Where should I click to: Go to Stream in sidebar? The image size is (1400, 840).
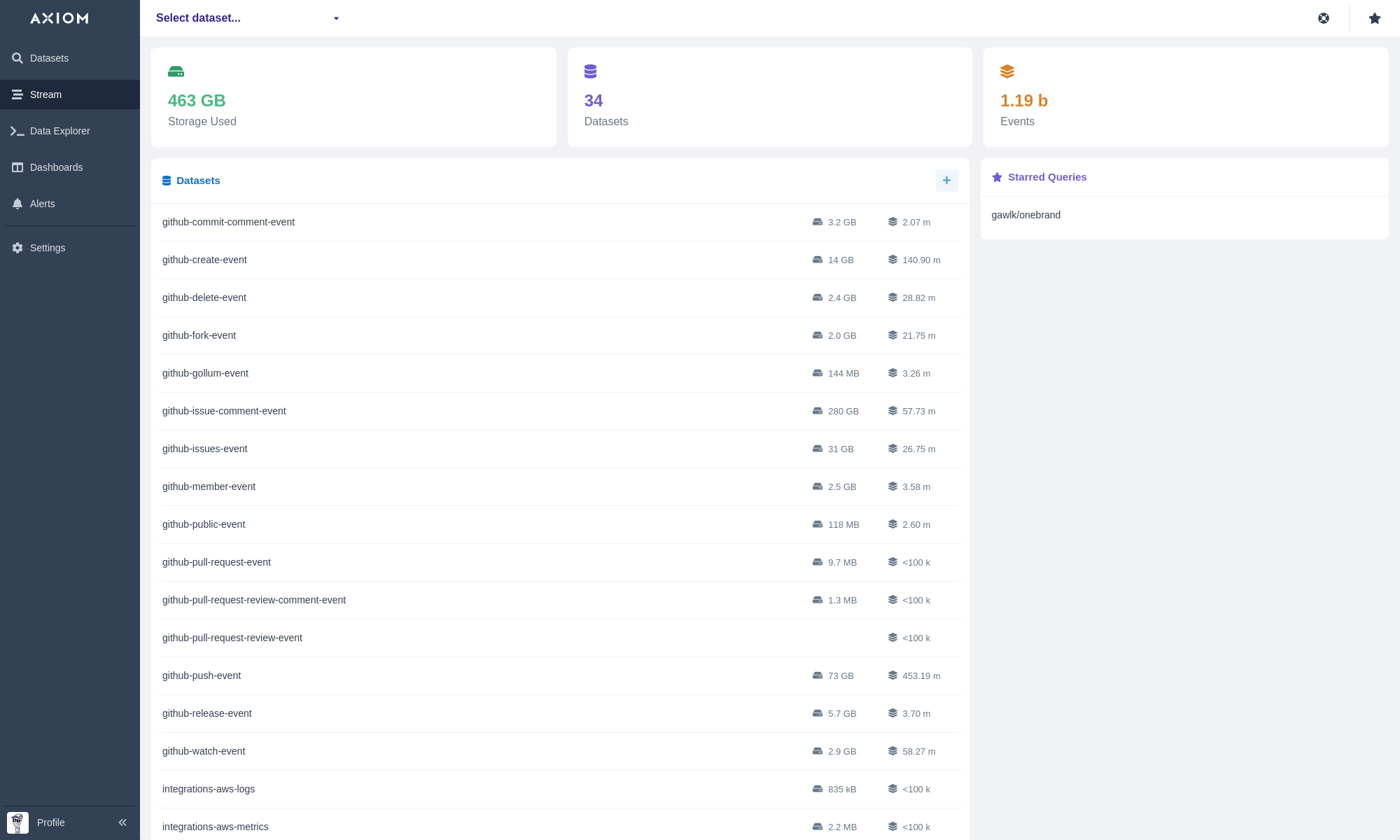[45, 94]
